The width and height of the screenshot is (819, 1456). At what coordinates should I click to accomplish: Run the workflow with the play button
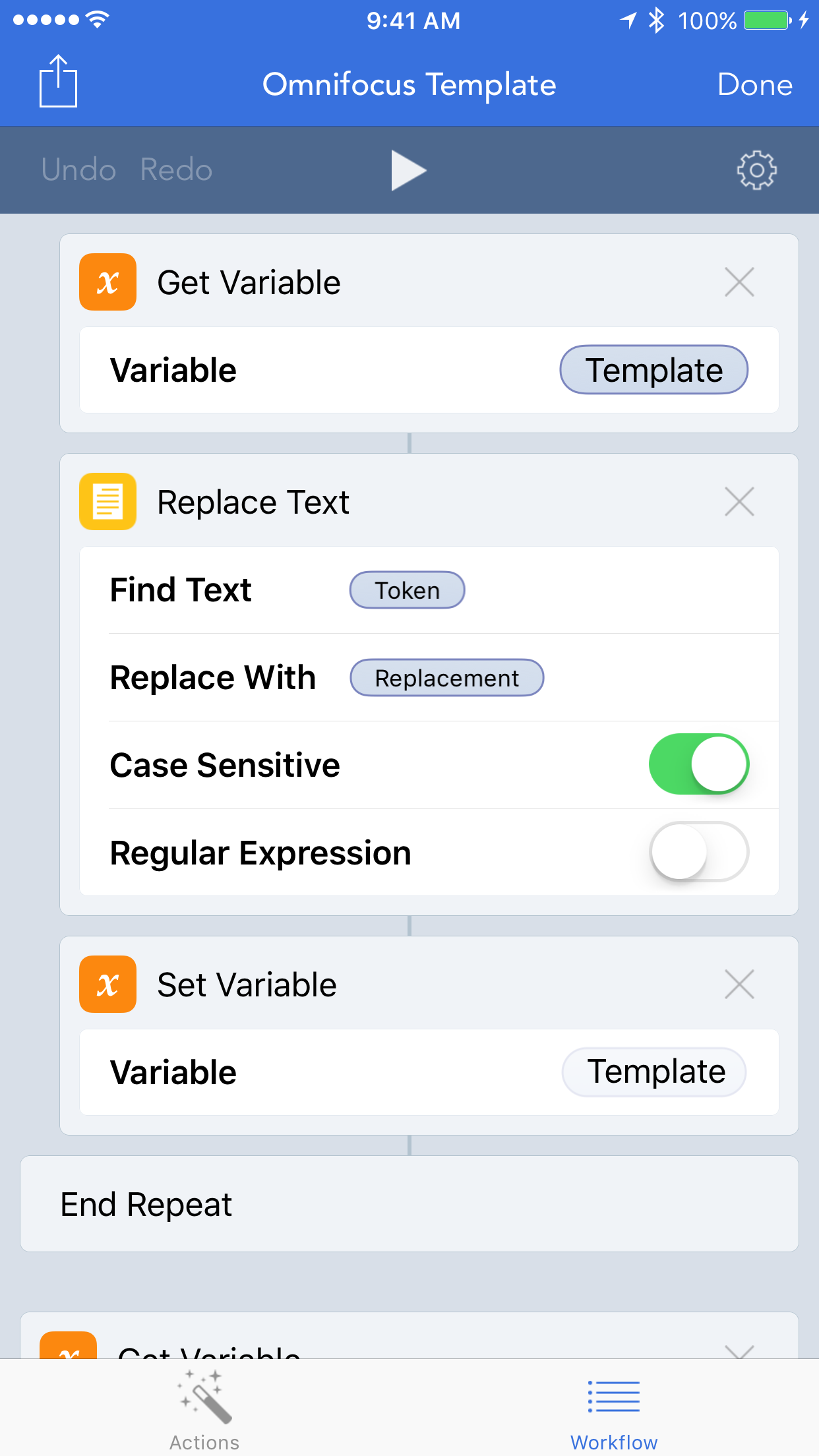tap(409, 169)
